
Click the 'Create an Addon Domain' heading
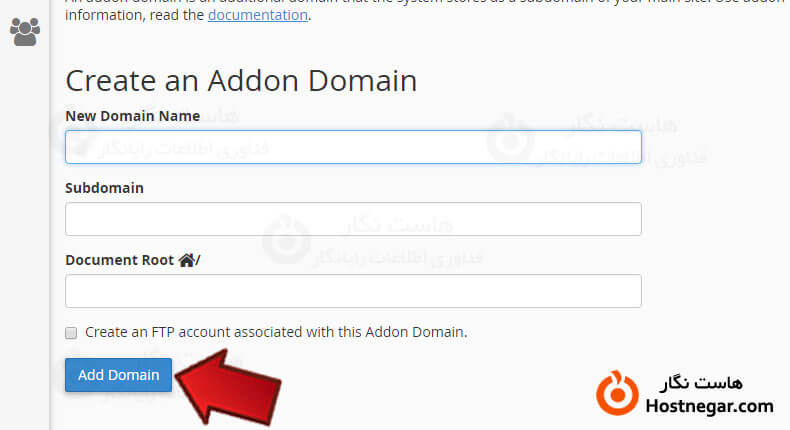[x=241, y=81]
